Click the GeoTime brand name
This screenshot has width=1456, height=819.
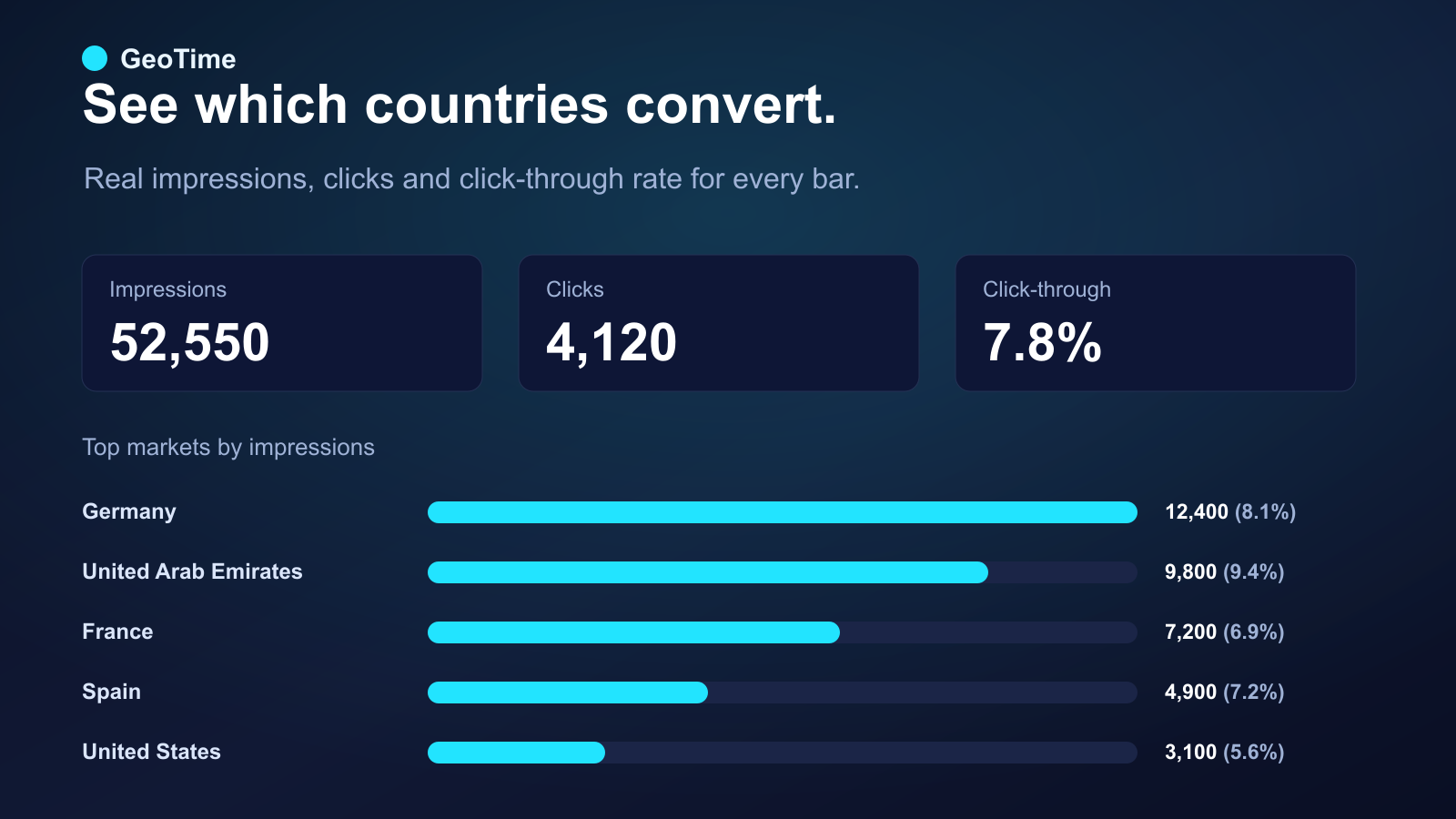[178, 59]
